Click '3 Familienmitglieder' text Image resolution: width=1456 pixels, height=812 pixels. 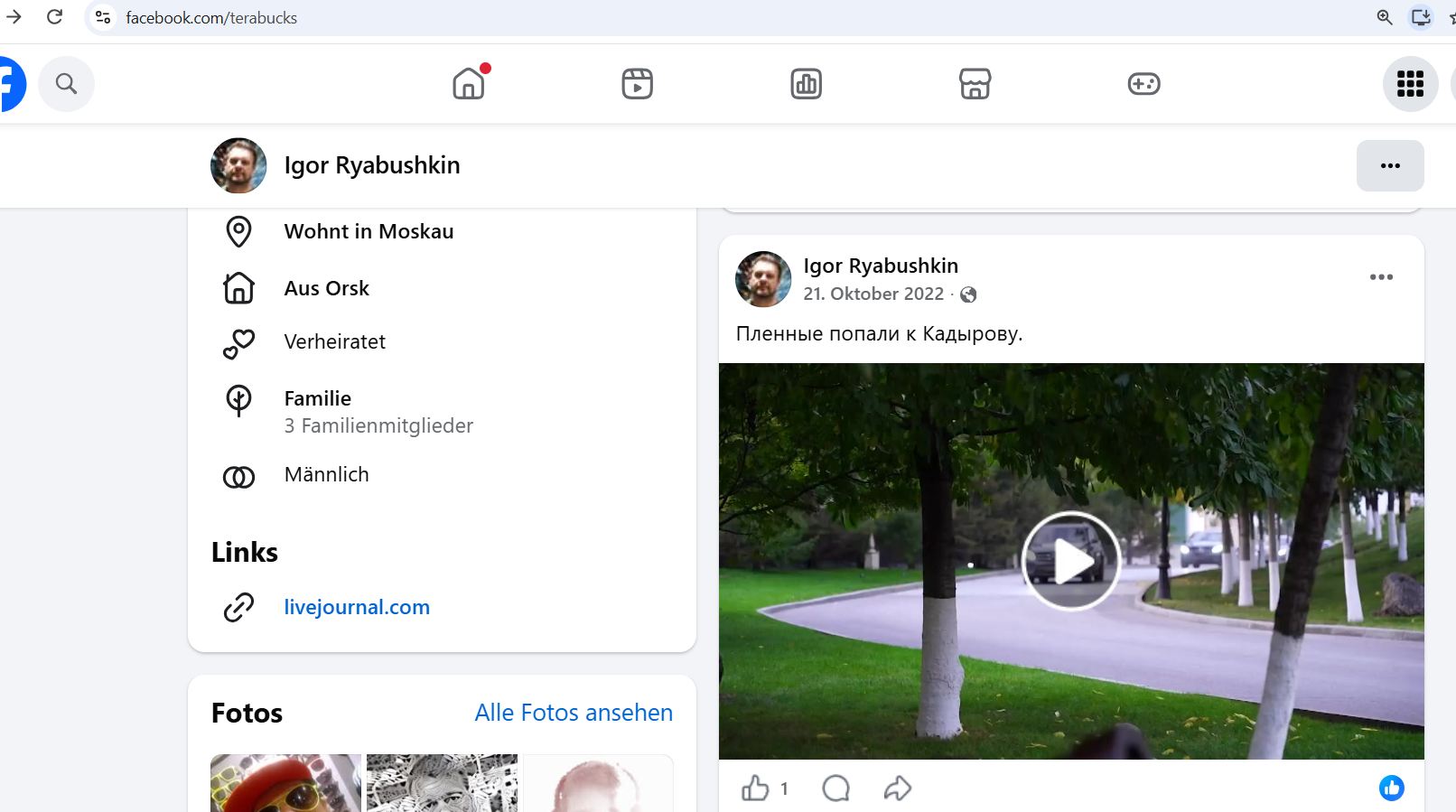(378, 425)
